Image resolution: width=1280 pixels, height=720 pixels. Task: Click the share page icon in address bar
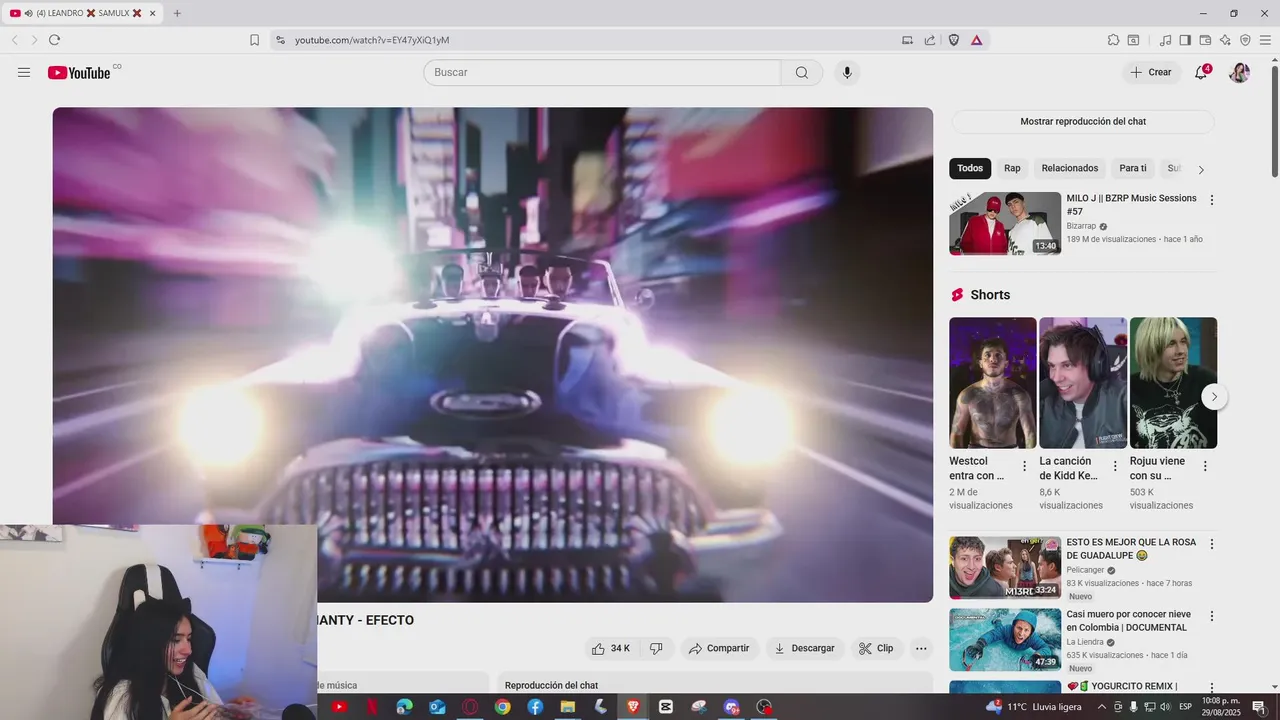click(x=930, y=40)
